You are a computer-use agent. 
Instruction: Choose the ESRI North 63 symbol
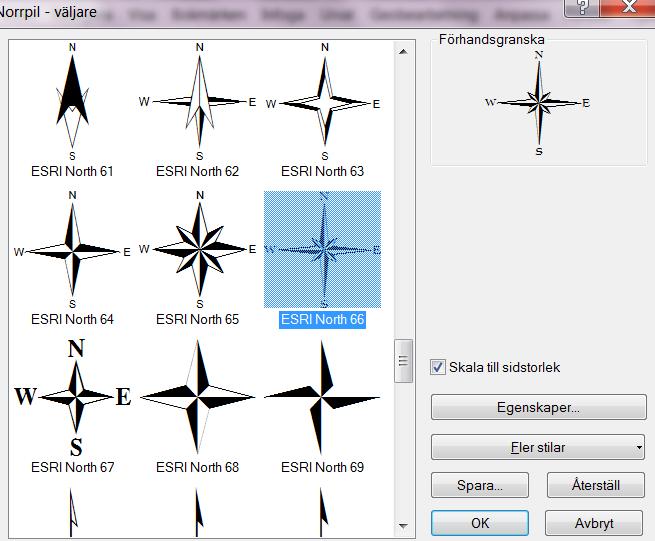[322, 102]
